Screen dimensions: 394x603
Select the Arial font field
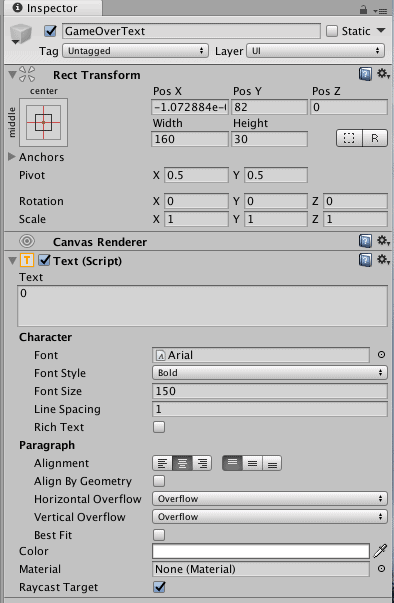coord(261,355)
